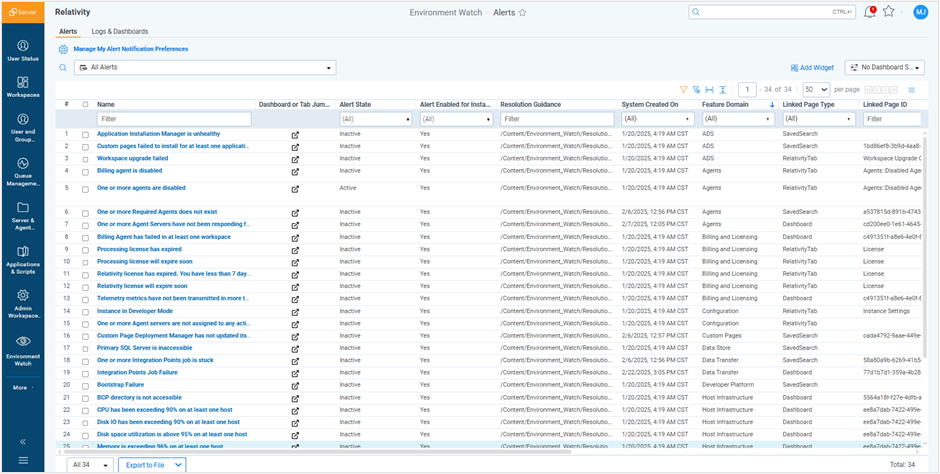Click the grid settings icon right of pagination
This screenshot has width=940, height=474.
(x=911, y=89)
